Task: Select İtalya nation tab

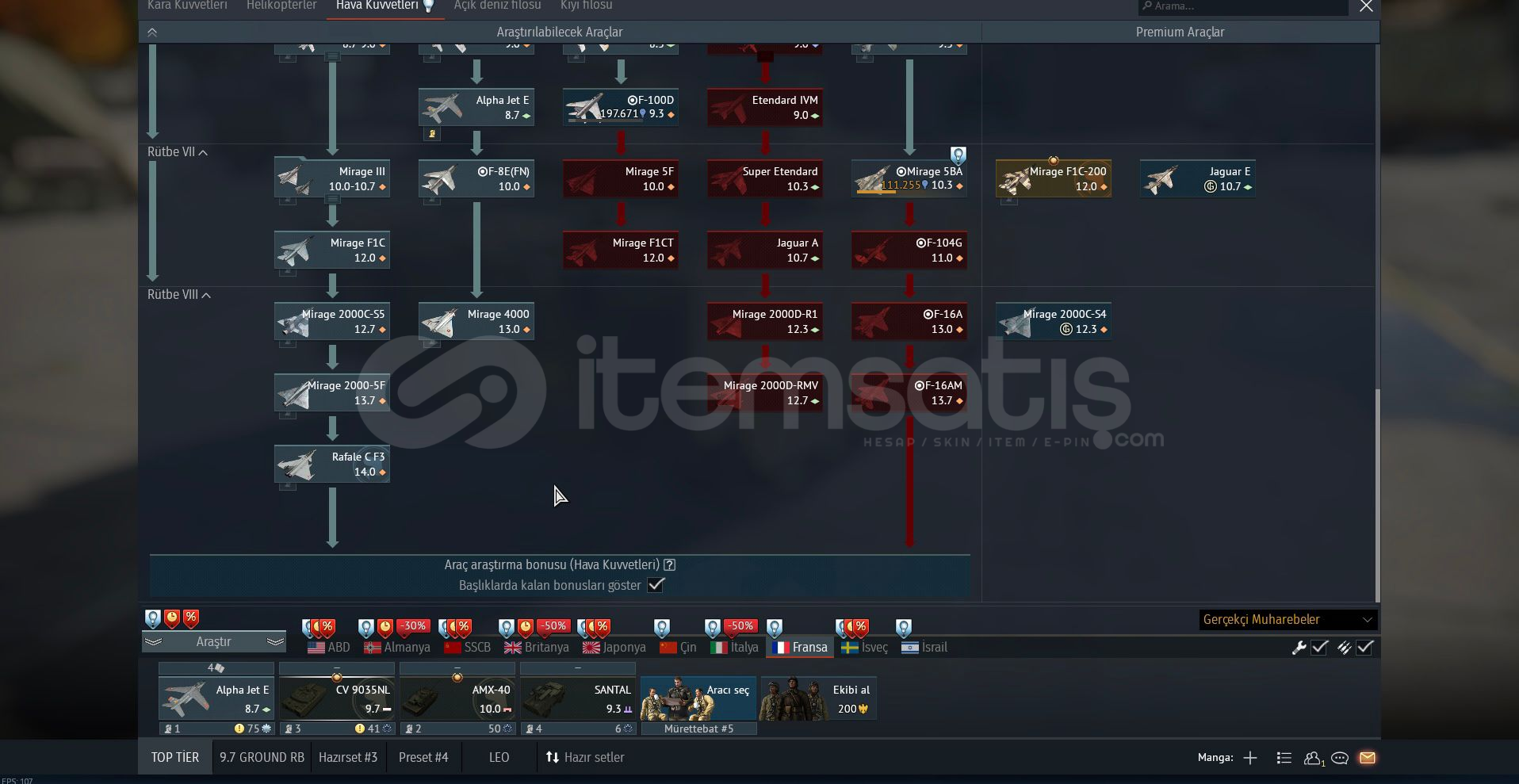Action: (735, 647)
